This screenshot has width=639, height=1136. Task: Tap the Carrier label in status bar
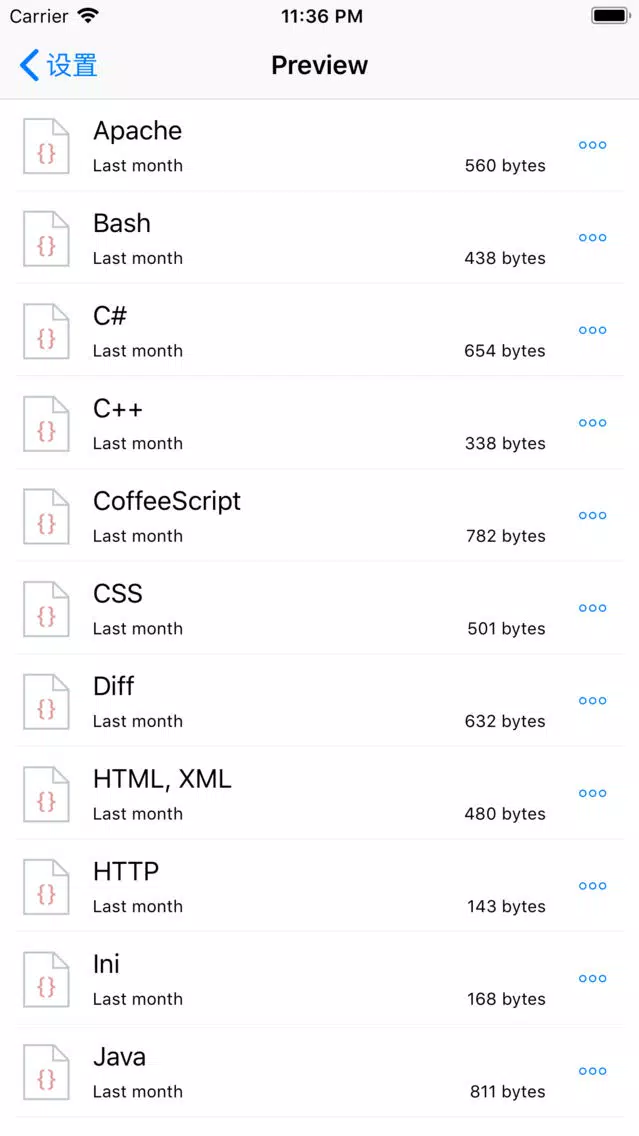[39, 17]
